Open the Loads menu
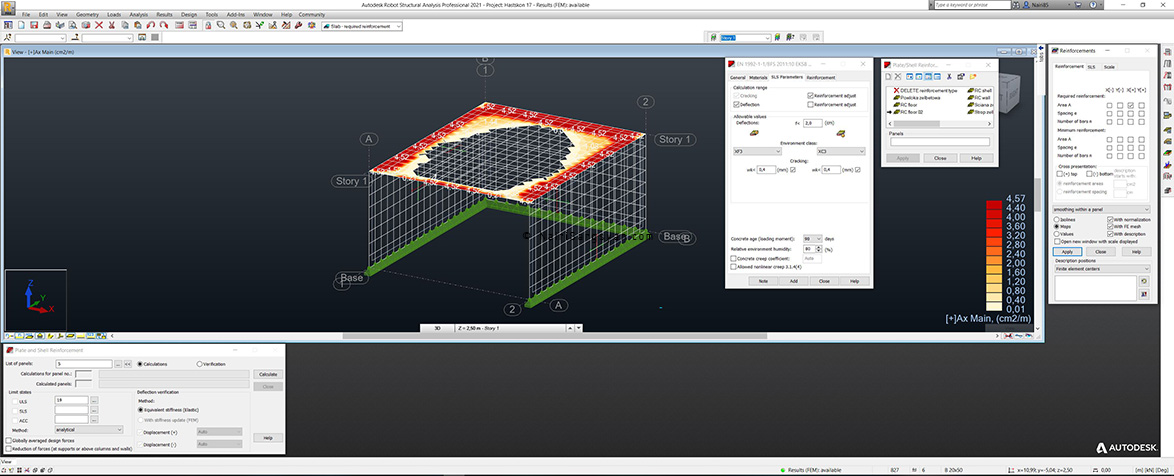The width and height of the screenshot is (1174, 476). (x=114, y=14)
